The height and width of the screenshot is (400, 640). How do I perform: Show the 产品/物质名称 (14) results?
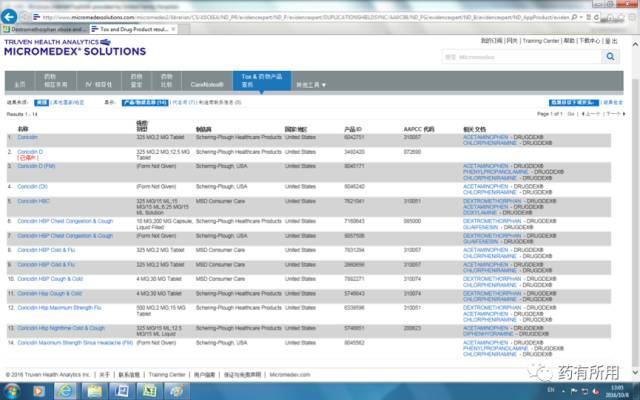pos(145,102)
